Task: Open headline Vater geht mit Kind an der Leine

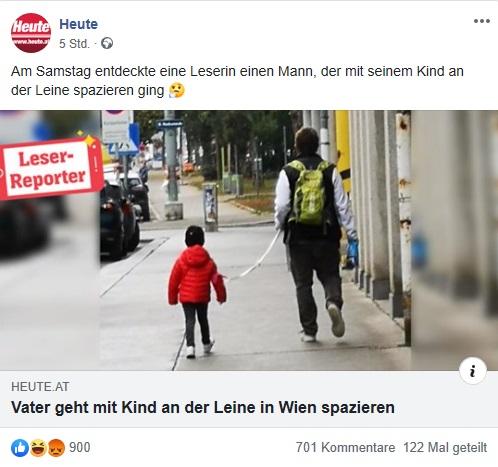Action: (203, 407)
